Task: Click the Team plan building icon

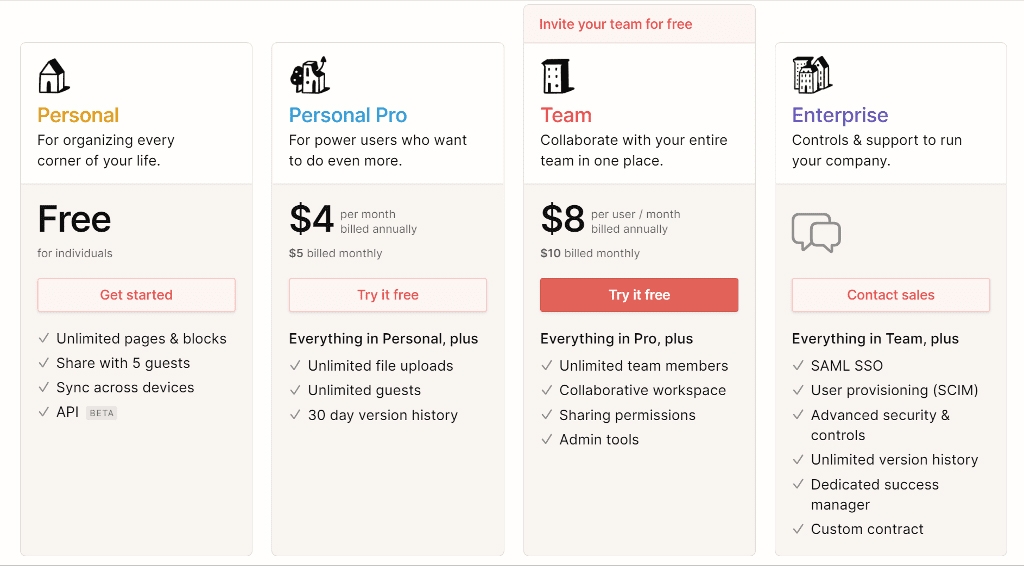Action: 557,76
